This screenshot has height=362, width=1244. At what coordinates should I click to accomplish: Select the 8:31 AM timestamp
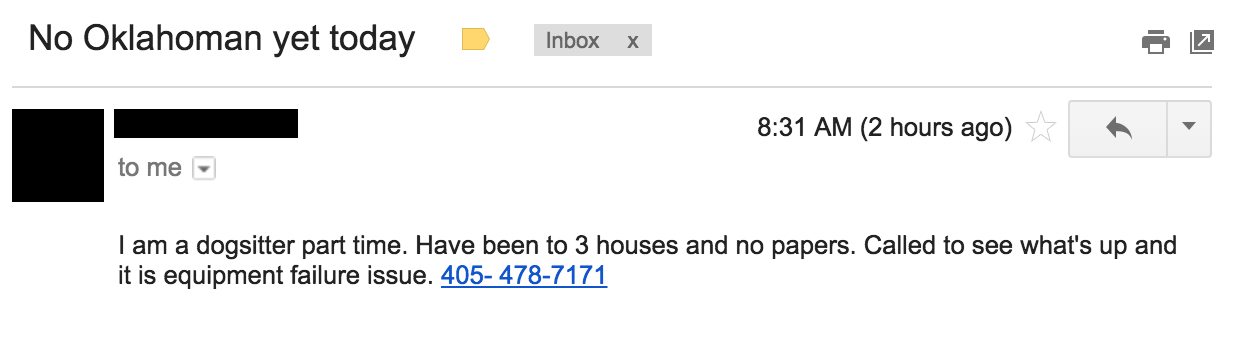[x=805, y=128]
